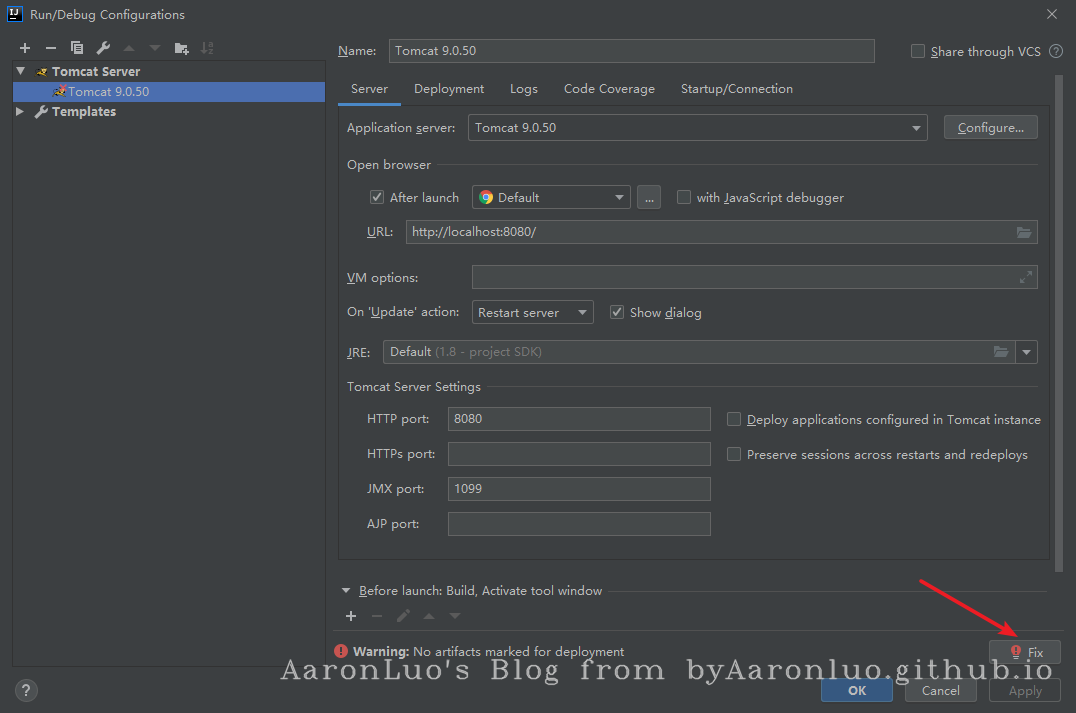Open edit templates wrench icon
Viewport: 1076px width, 713px height.
coord(103,48)
